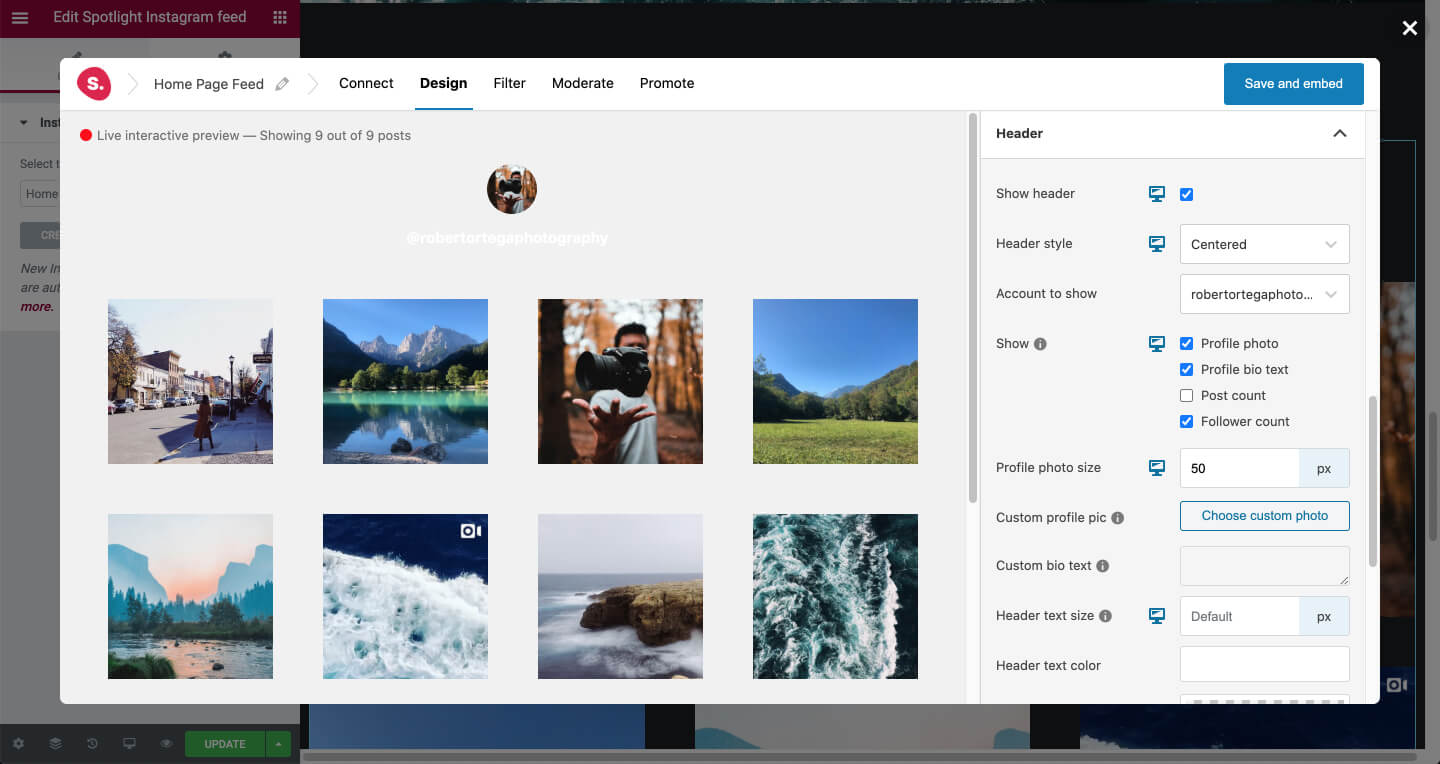The width and height of the screenshot is (1440, 764).
Task: Switch to the Moderate tab
Action: click(x=583, y=84)
